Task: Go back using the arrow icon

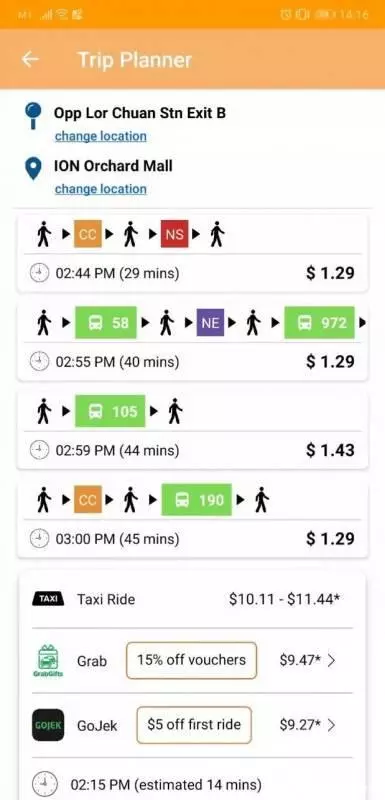Action: [30, 59]
